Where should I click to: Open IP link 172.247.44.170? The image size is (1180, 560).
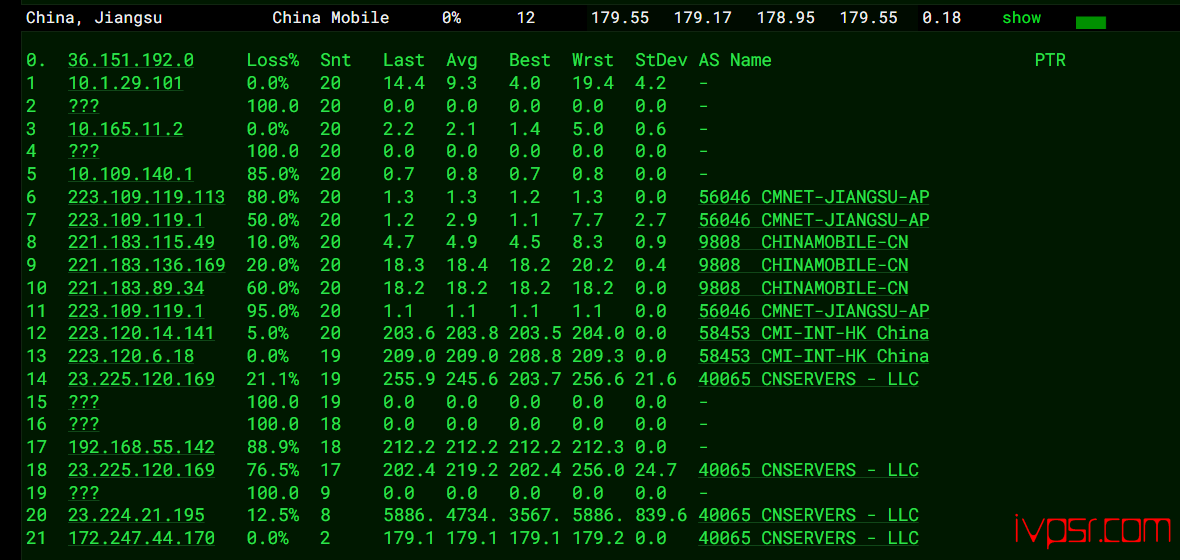pos(141,538)
